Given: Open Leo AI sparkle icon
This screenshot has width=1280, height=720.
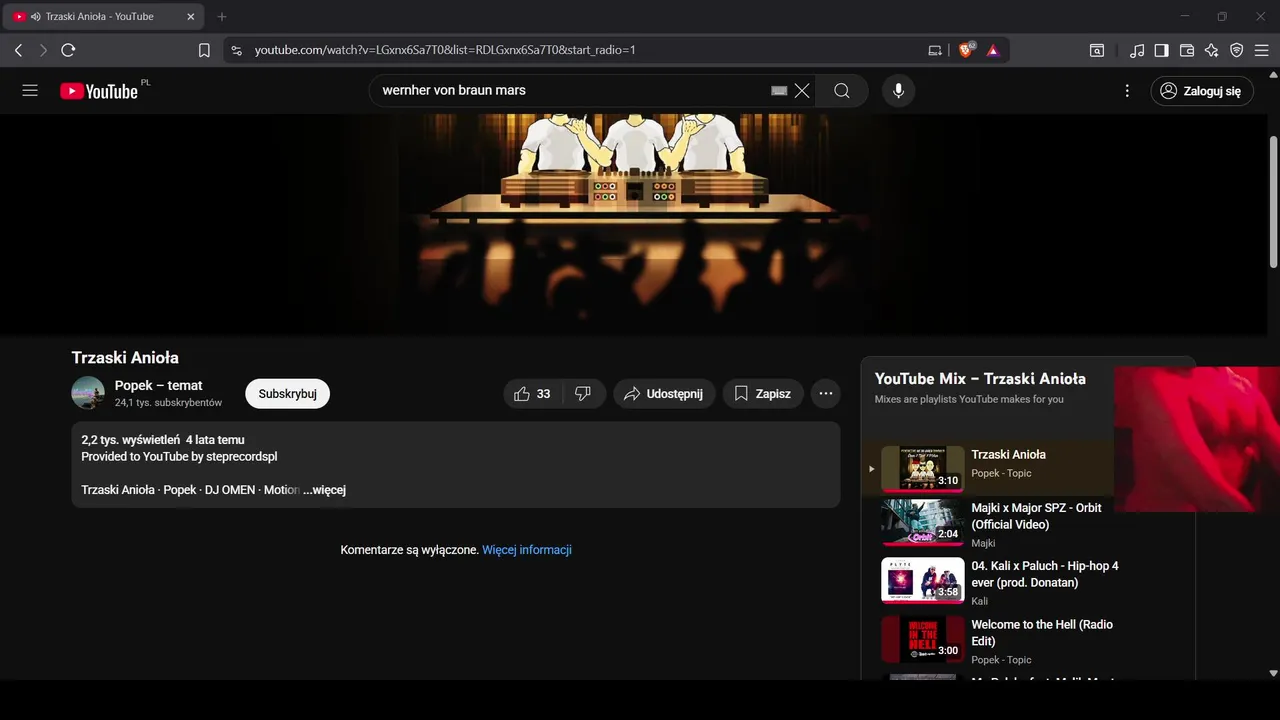Looking at the screenshot, I should [x=1211, y=50].
